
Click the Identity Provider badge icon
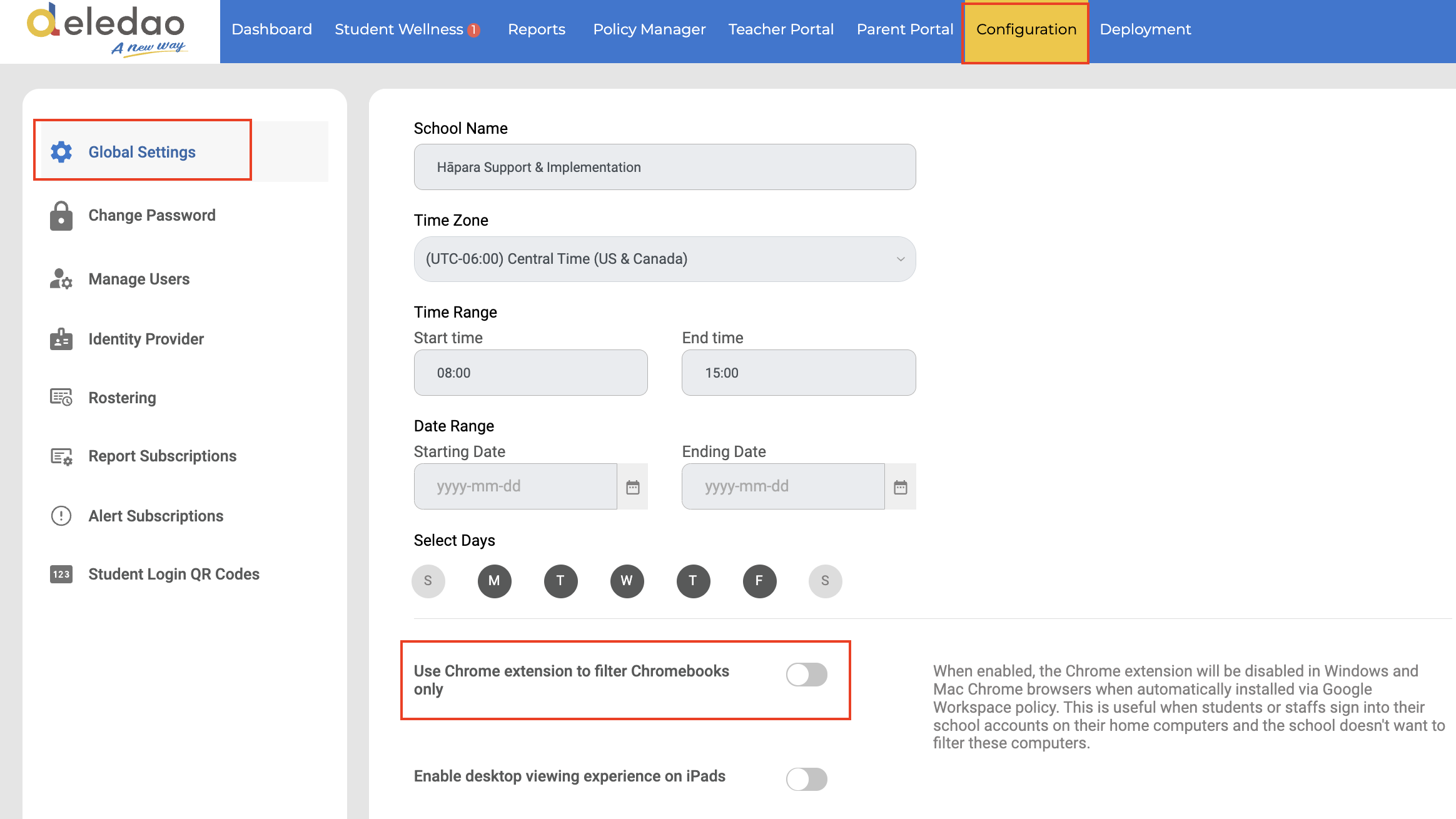tap(61, 339)
